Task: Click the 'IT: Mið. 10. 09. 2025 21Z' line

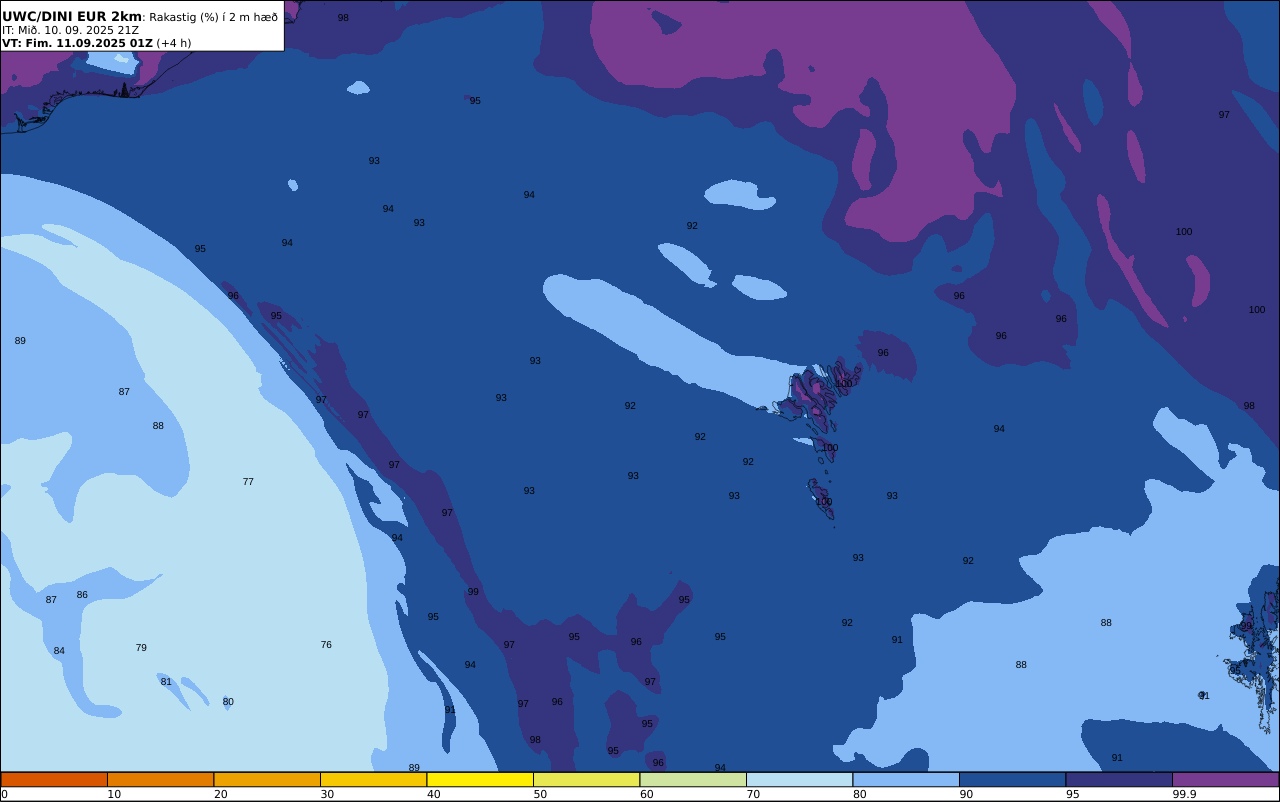Action: 70,30
